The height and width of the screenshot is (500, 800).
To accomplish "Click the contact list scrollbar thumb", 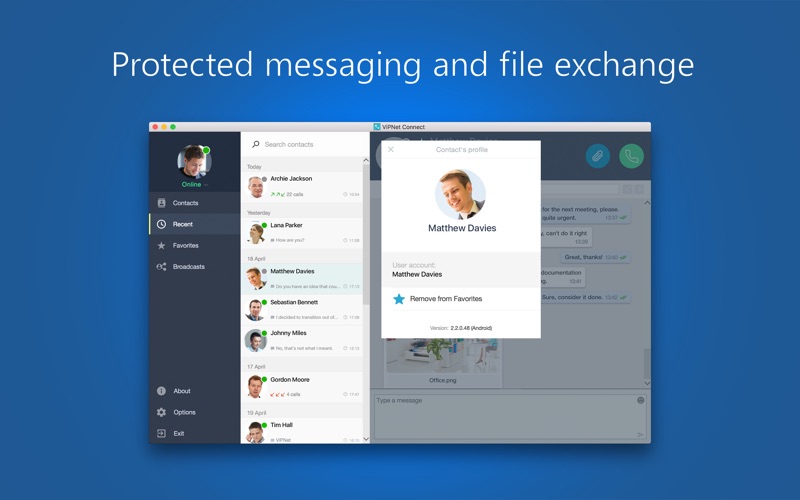I will (366, 235).
